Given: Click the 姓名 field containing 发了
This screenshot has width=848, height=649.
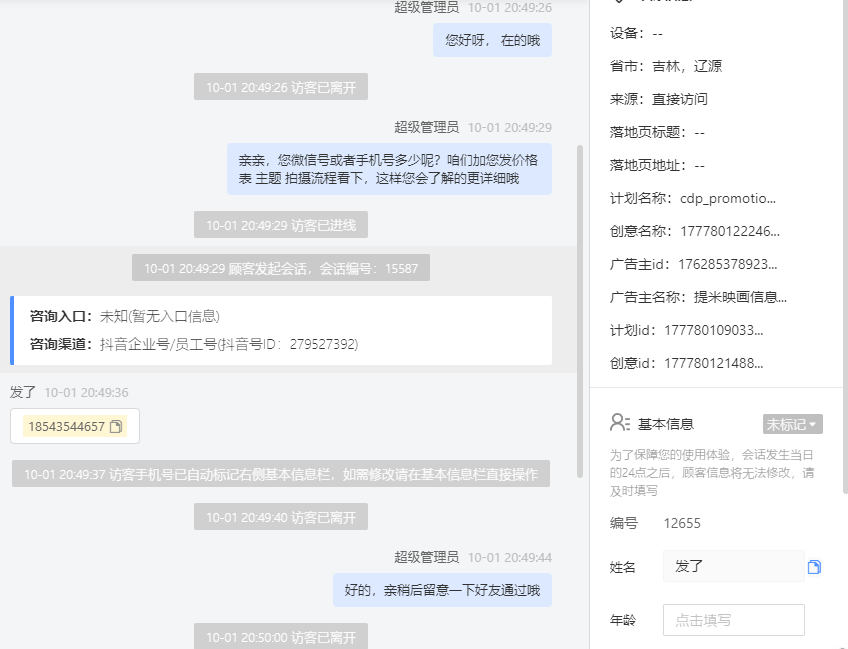Looking at the screenshot, I should (733, 566).
